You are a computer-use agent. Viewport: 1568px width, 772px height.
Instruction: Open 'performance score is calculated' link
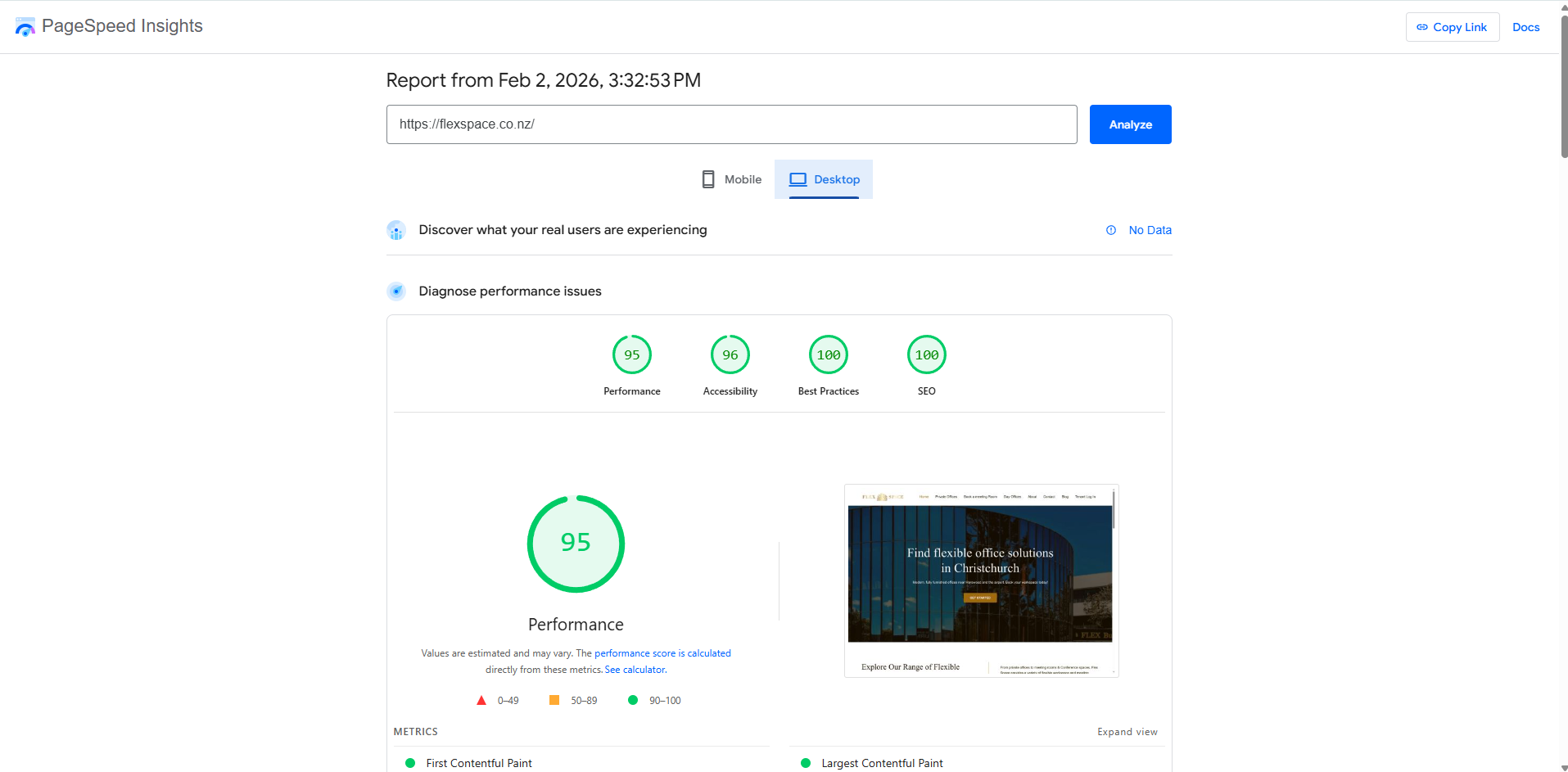tap(662, 653)
